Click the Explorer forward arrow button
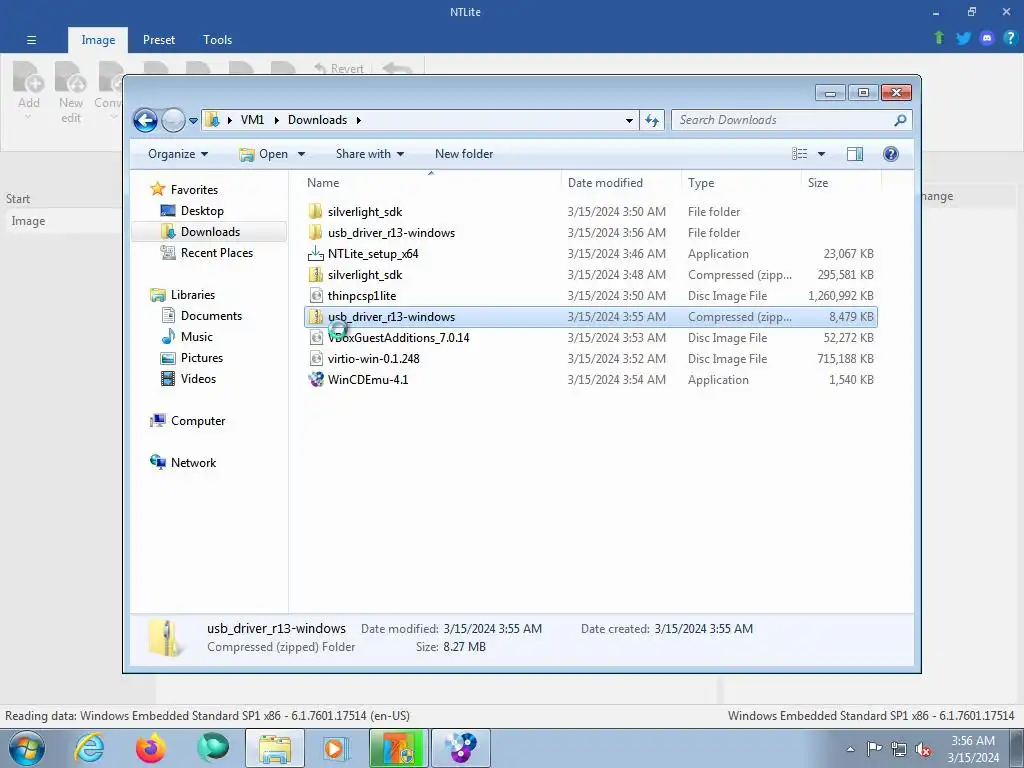1024x768 pixels. [x=173, y=120]
